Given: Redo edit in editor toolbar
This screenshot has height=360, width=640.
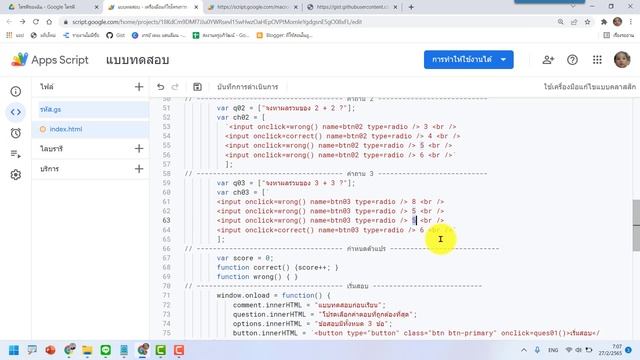Looking at the screenshot, I should 175,87.
